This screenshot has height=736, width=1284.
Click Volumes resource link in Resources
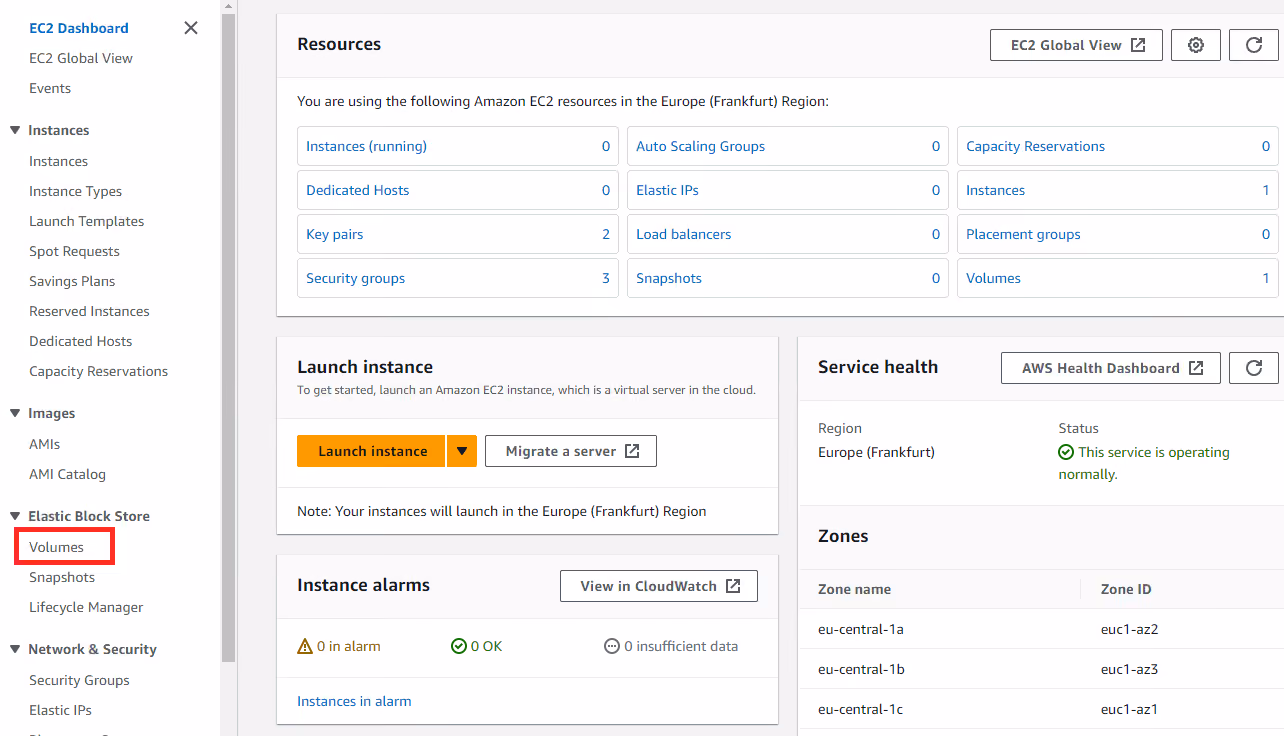[993, 278]
